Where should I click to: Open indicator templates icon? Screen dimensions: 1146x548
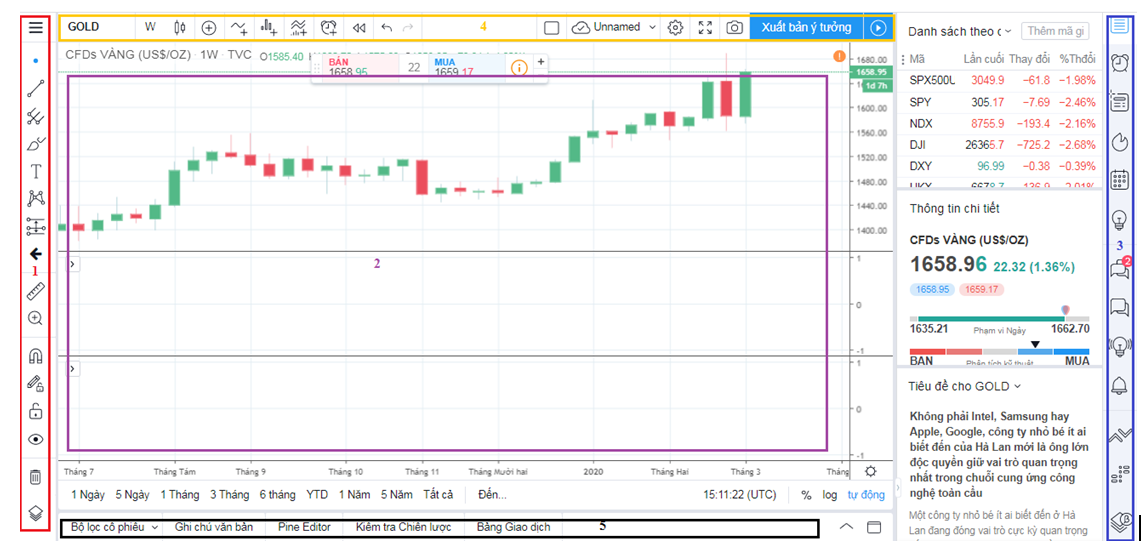click(298, 28)
